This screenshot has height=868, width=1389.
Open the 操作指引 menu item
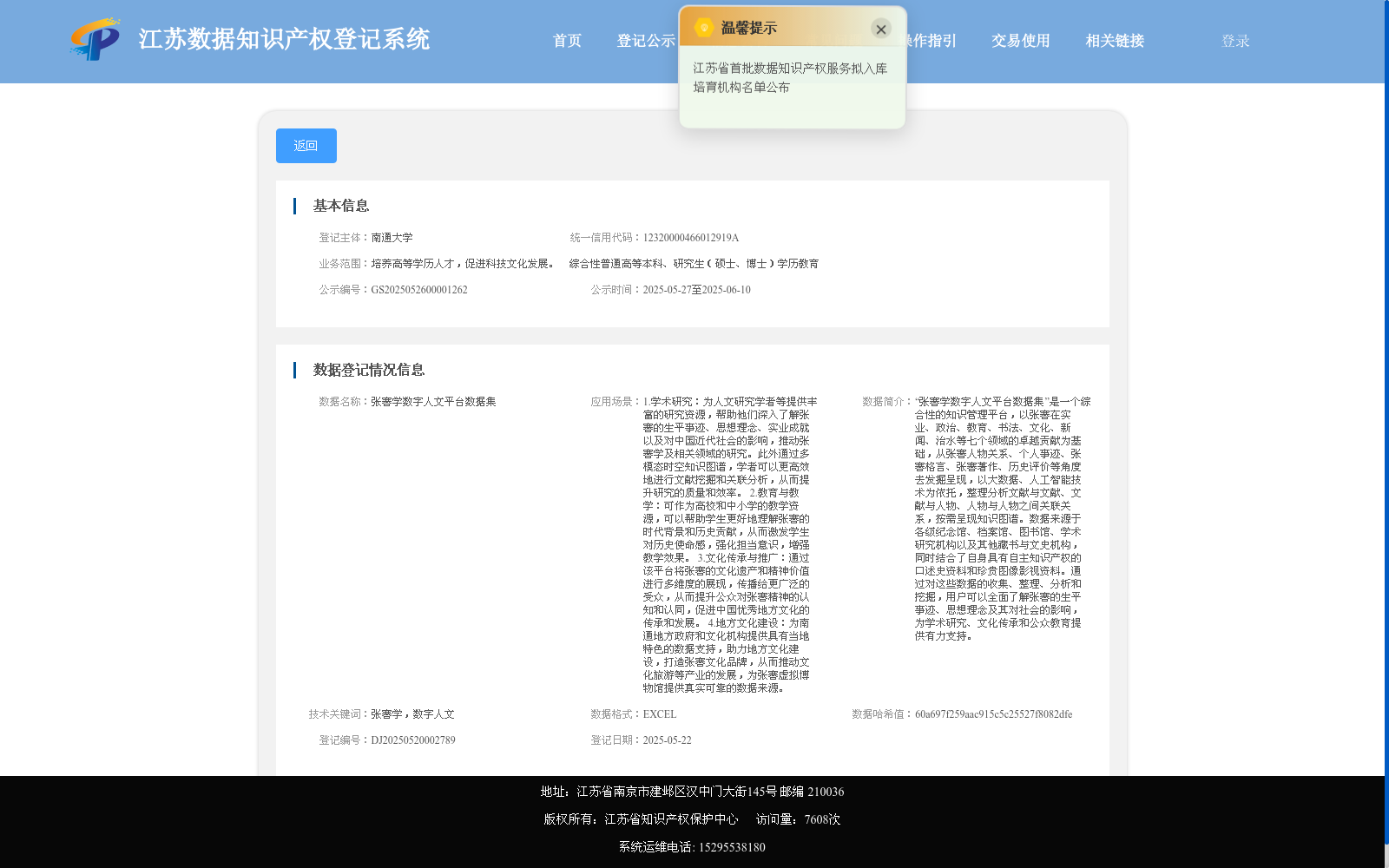927,40
